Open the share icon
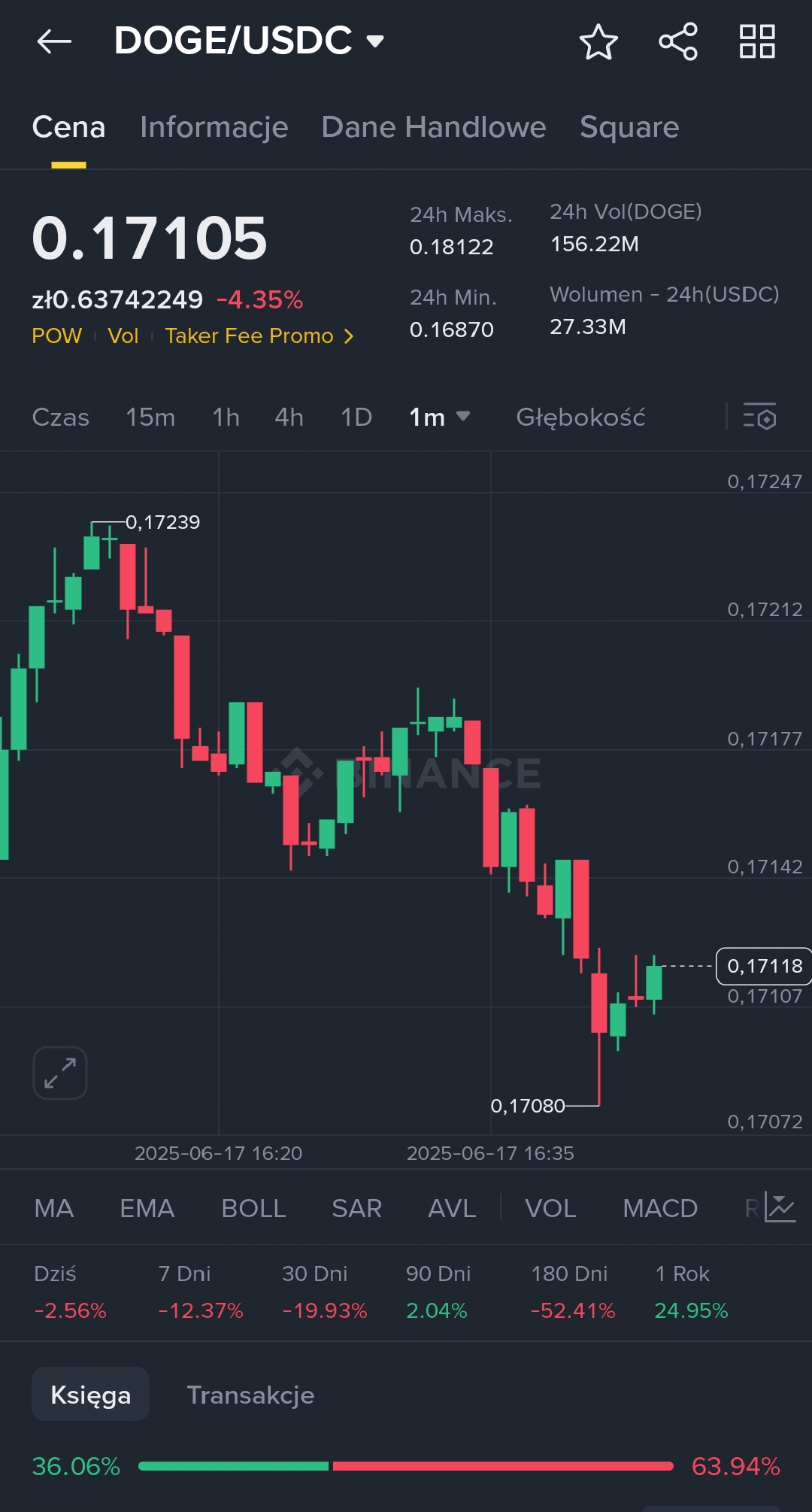 click(678, 41)
